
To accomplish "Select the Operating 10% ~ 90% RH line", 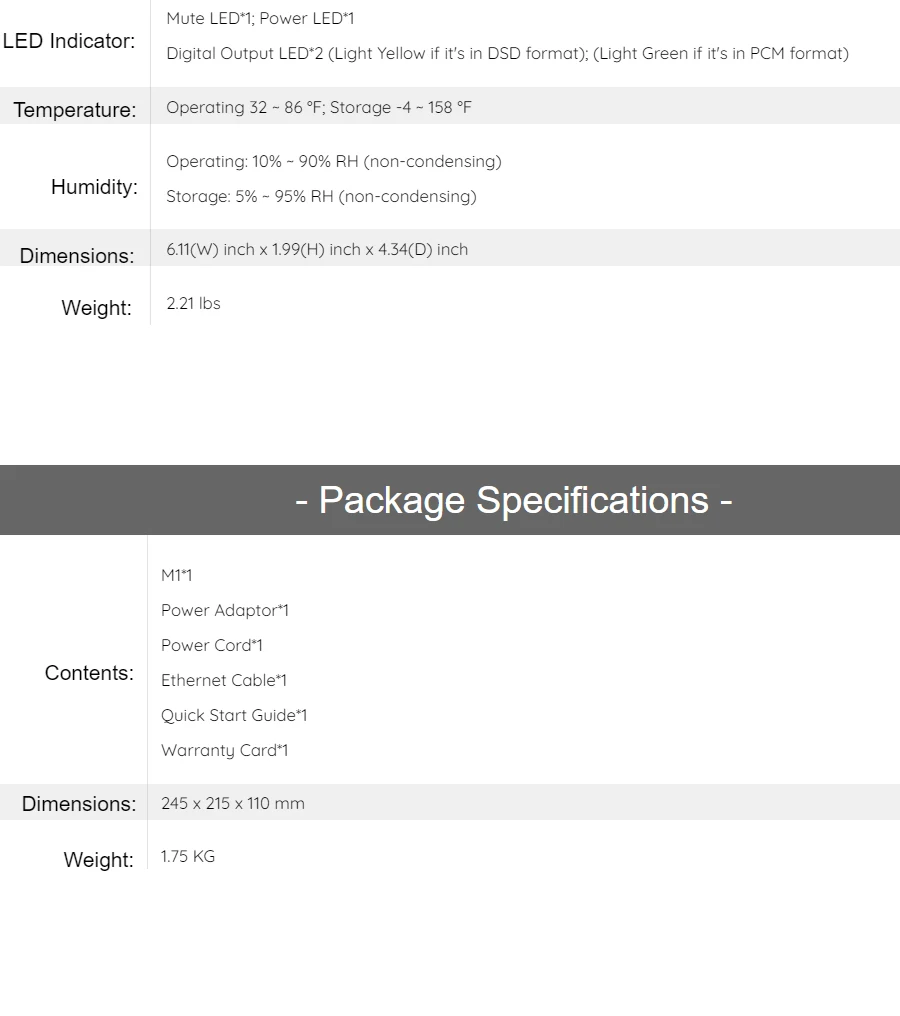I will tap(334, 161).
